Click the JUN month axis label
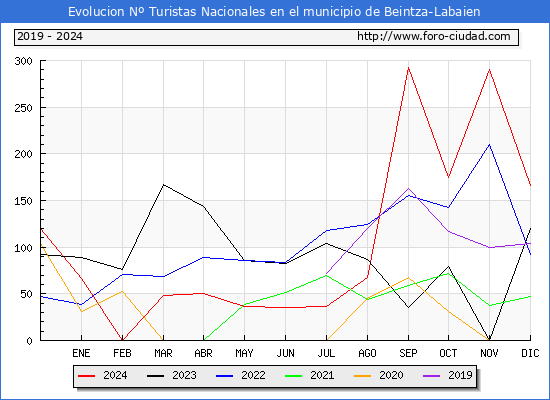The height and width of the screenshot is (400, 550). pos(286,353)
